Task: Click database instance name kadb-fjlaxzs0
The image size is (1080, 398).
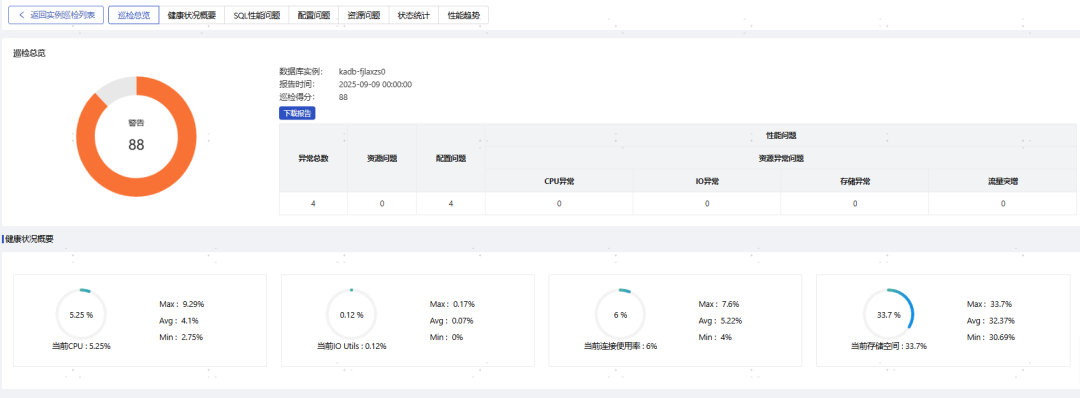Action: [x=362, y=71]
